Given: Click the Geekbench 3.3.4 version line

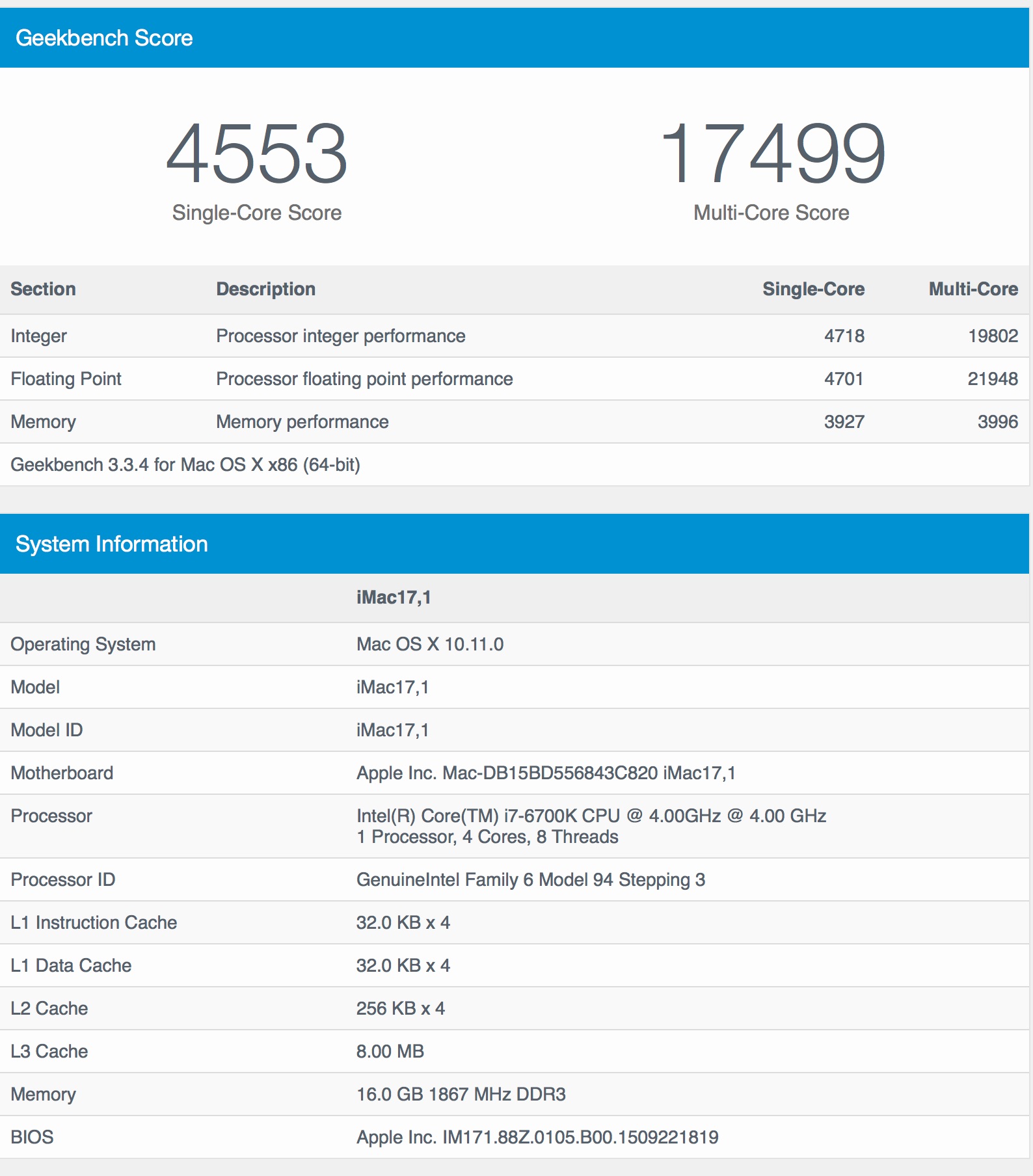Looking at the screenshot, I should pyautogui.click(x=185, y=464).
